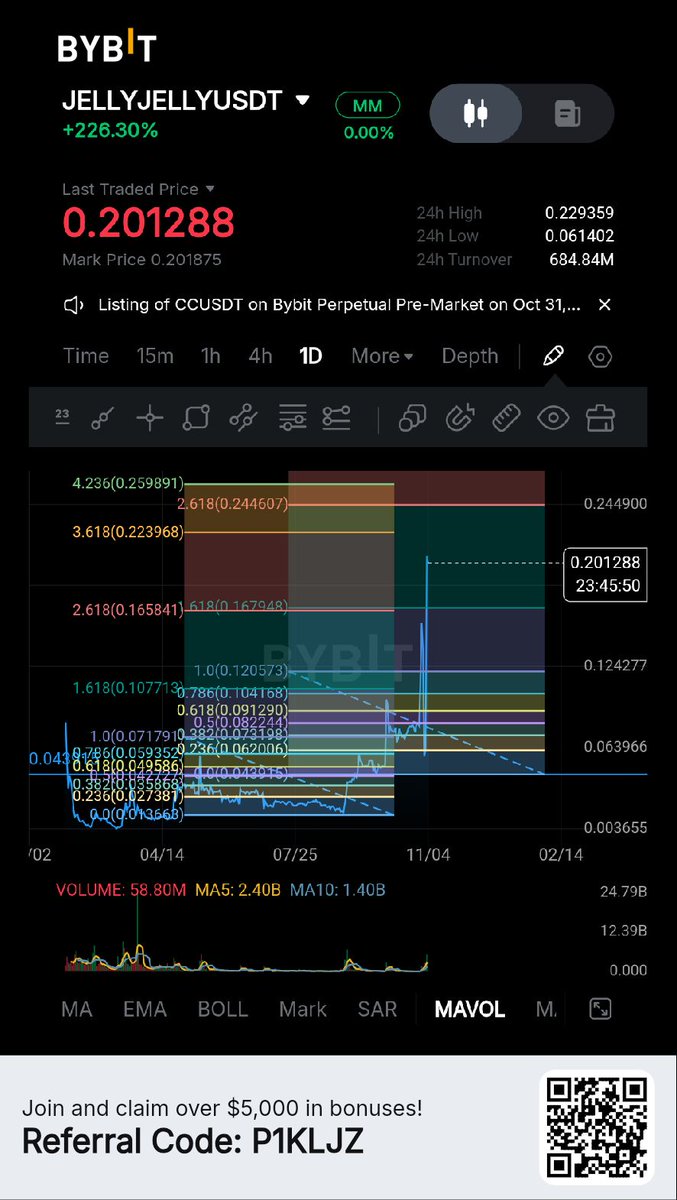This screenshot has width=677, height=1200.
Task: Toggle drawings visibility eye icon
Action: click(553, 418)
